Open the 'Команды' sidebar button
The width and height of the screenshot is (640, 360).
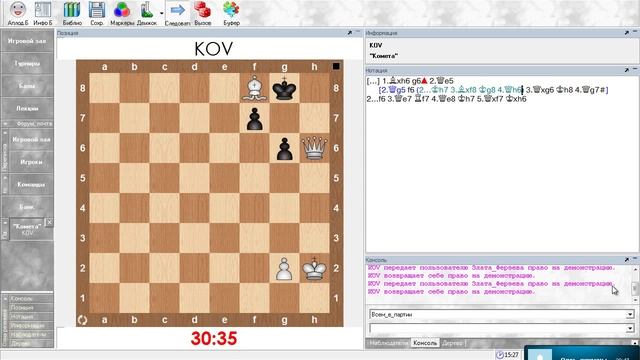31,184
